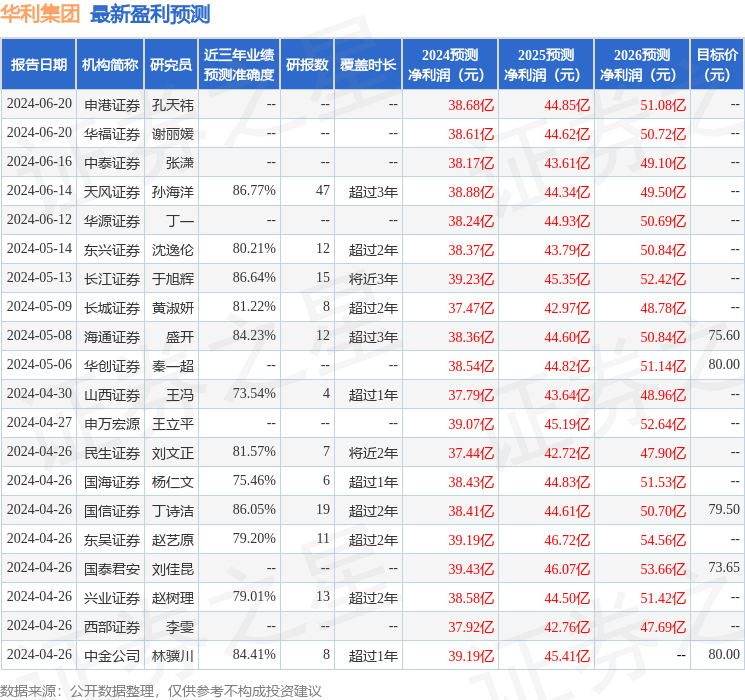Click analyst name 林骥川
Viewport: 745px width, 700px height.
(173, 656)
